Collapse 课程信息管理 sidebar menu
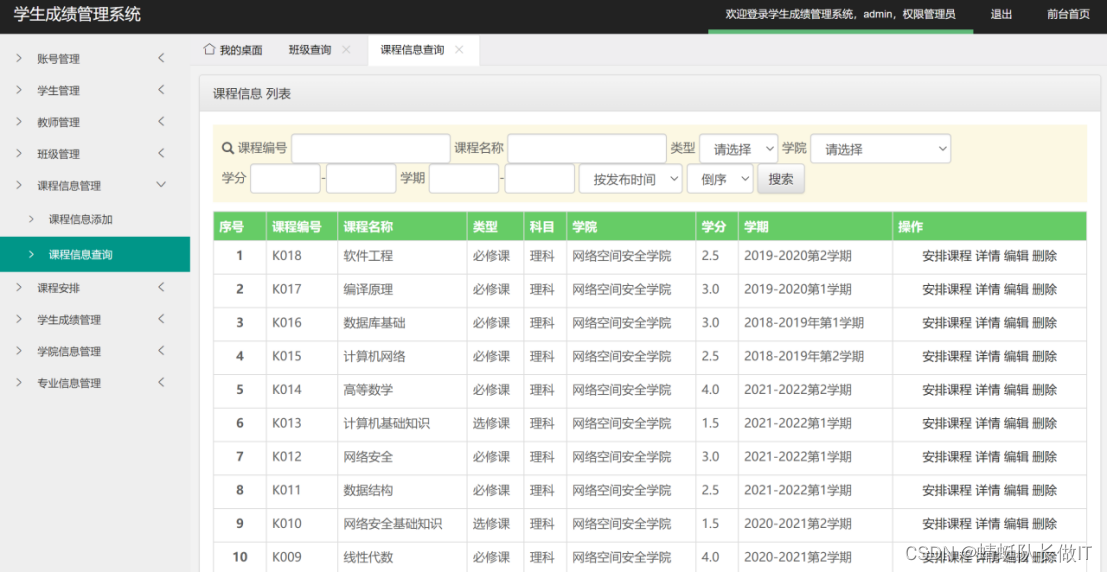Screen dimensions: 1107x573 click(x=69, y=186)
